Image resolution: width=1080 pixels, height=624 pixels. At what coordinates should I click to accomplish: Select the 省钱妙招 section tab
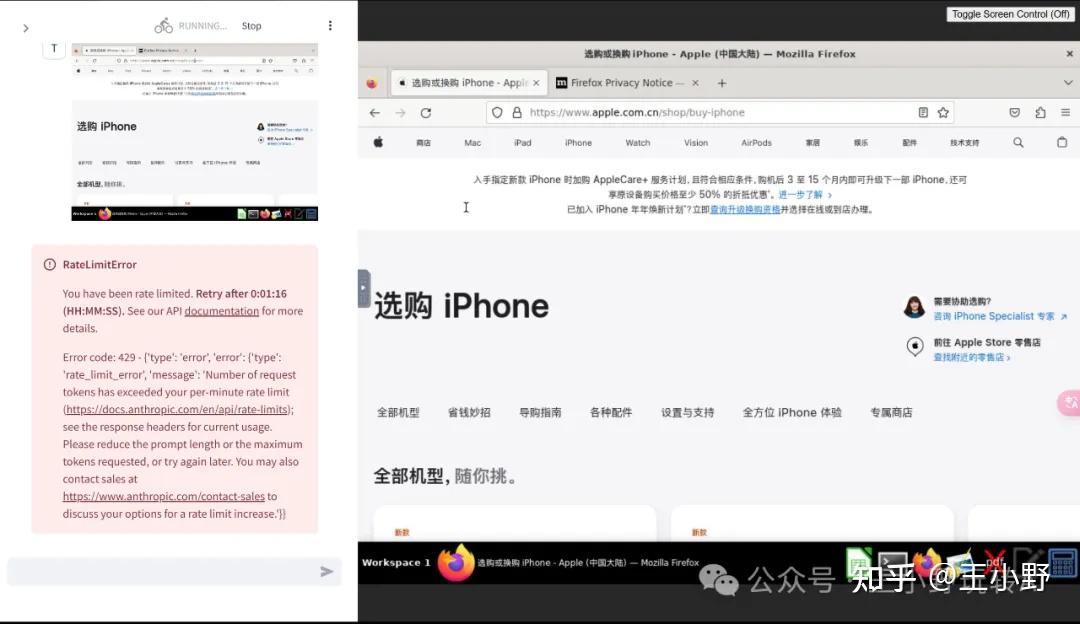(469, 413)
